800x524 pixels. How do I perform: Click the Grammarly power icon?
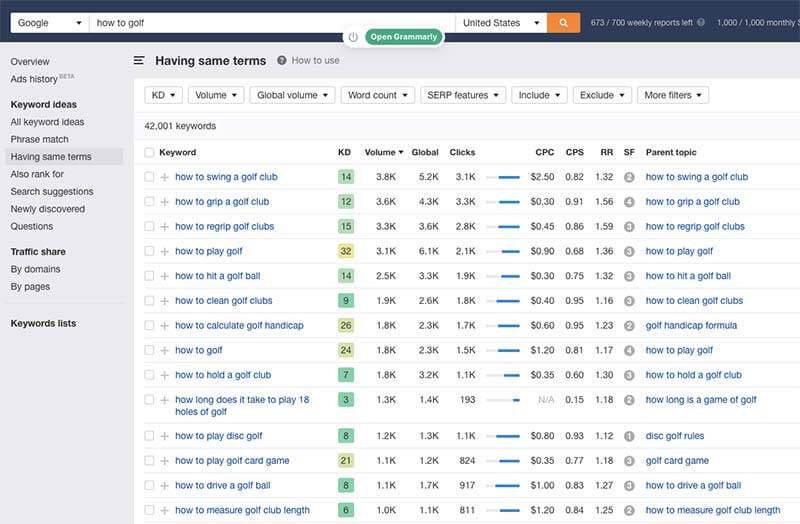click(x=352, y=37)
